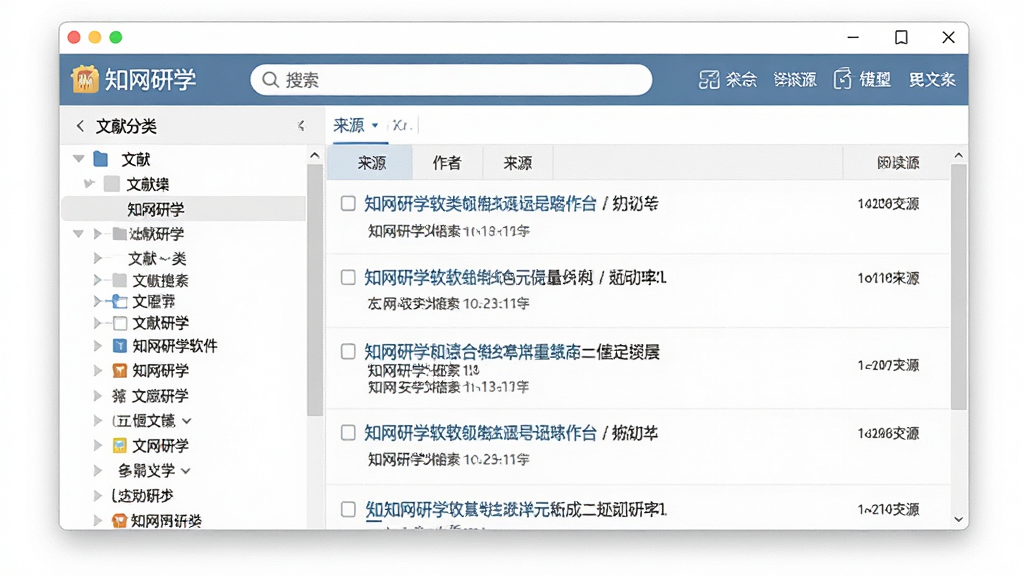Expand the arrow beside 知网网研类

coord(98,520)
